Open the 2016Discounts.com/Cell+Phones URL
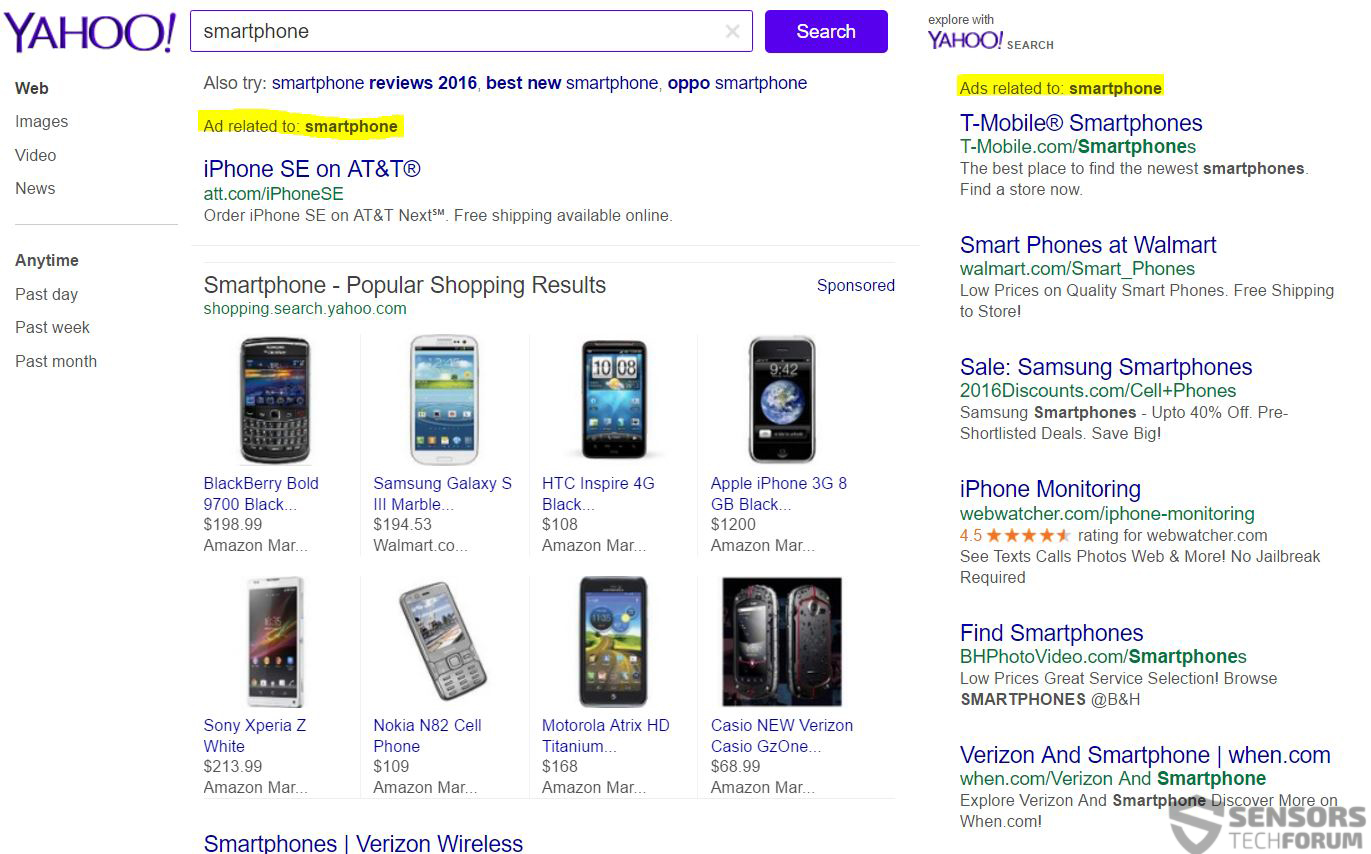This screenshot has width=1371, height=854. [x=1098, y=390]
